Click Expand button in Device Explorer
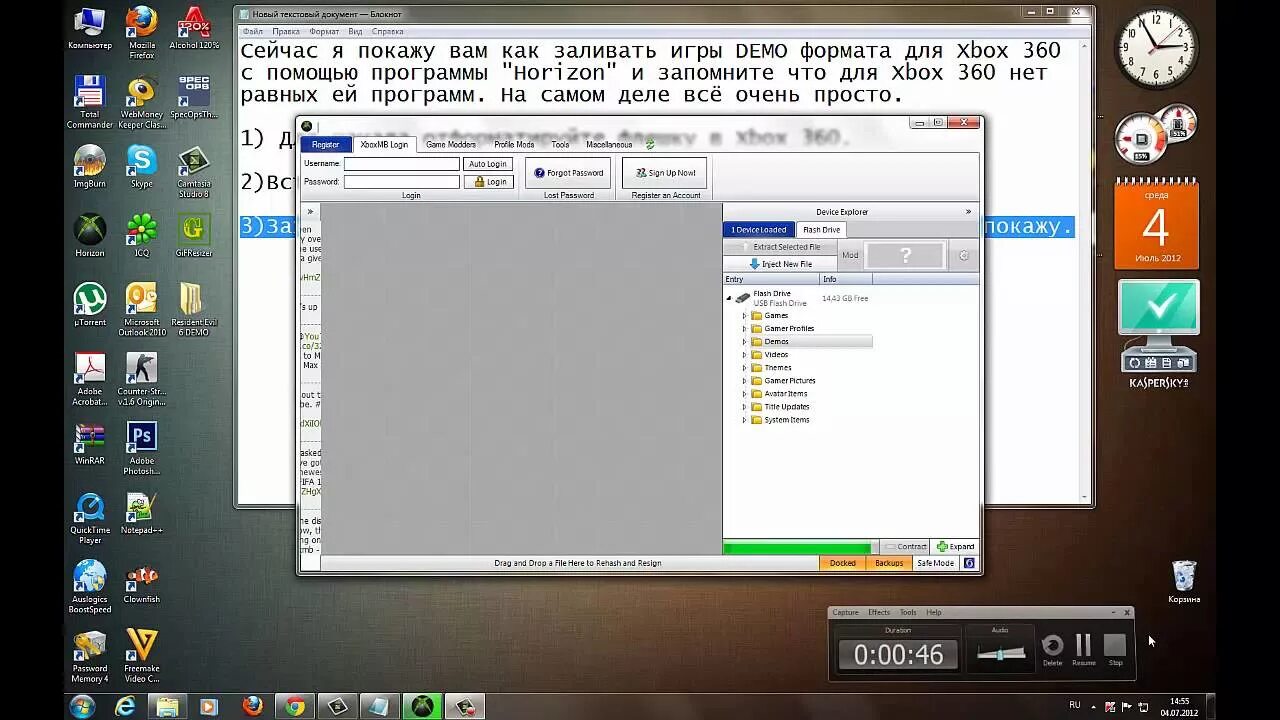1280x720 pixels. pos(955,547)
